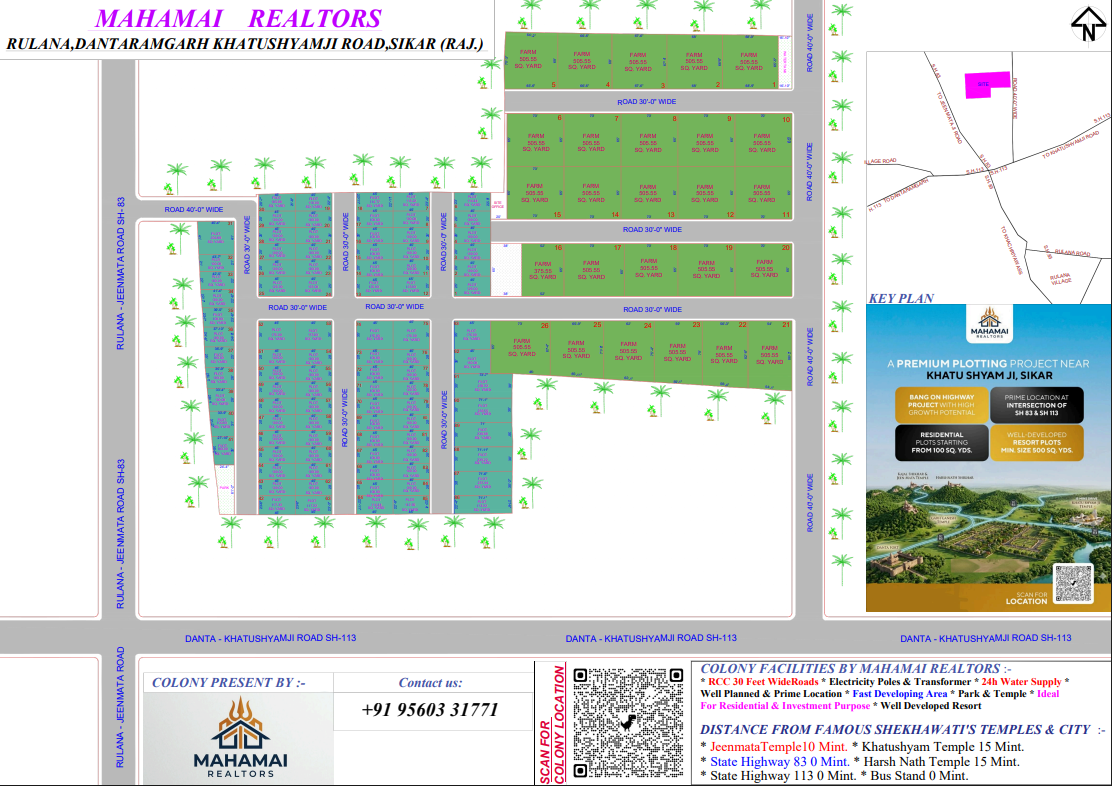Select farm plot number 21
The width and height of the screenshot is (1112, 786).
[770, 353]
